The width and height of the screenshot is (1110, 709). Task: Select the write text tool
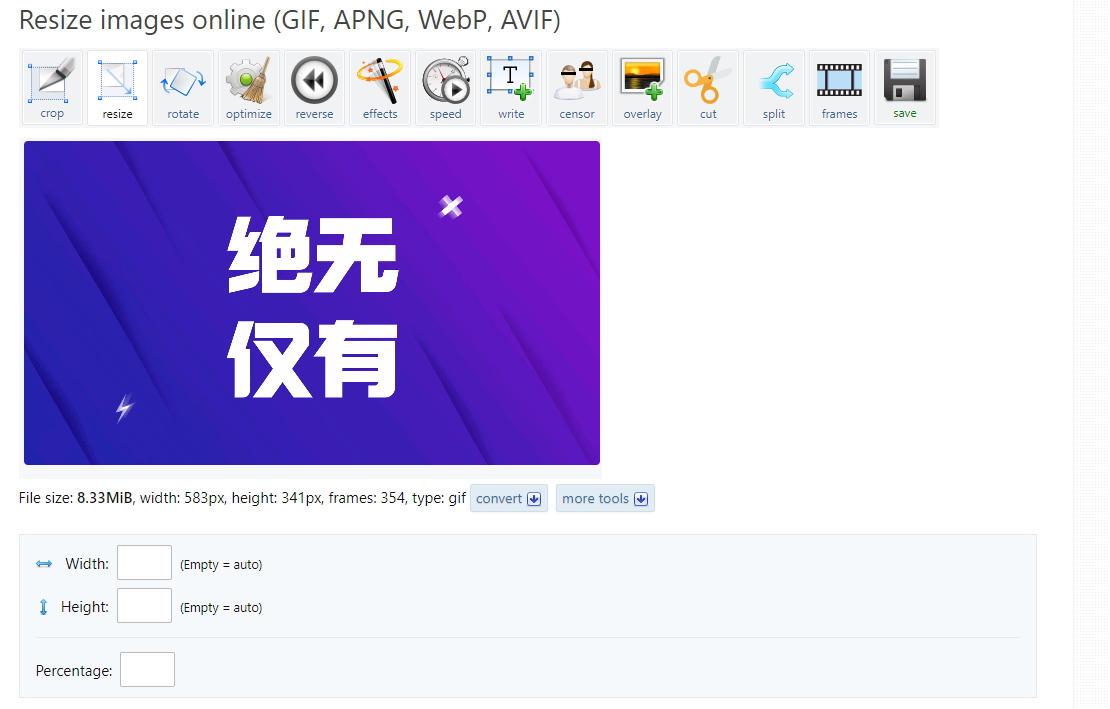(x=511, y=88)
